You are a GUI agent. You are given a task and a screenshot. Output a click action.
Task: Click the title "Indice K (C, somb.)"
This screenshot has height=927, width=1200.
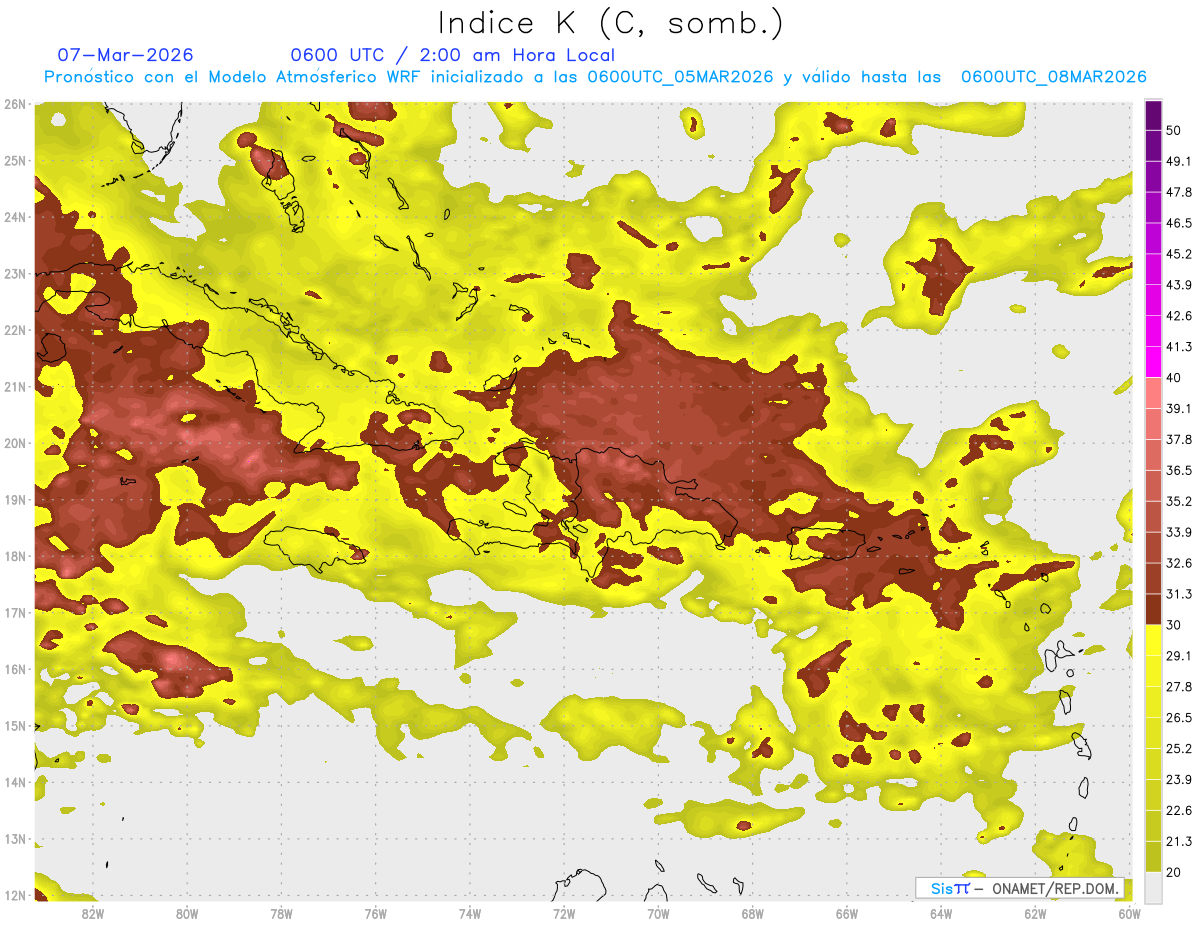pyautogui.click(x=611, y=22)
